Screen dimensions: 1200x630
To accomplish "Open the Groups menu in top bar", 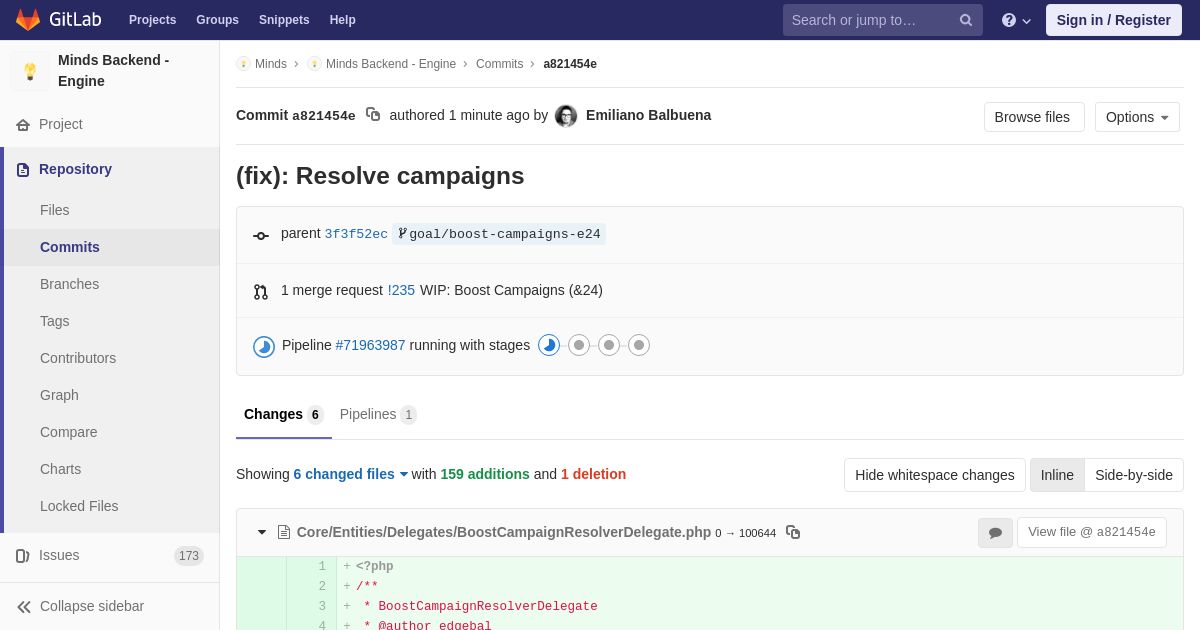I will [x=217, y=20].
